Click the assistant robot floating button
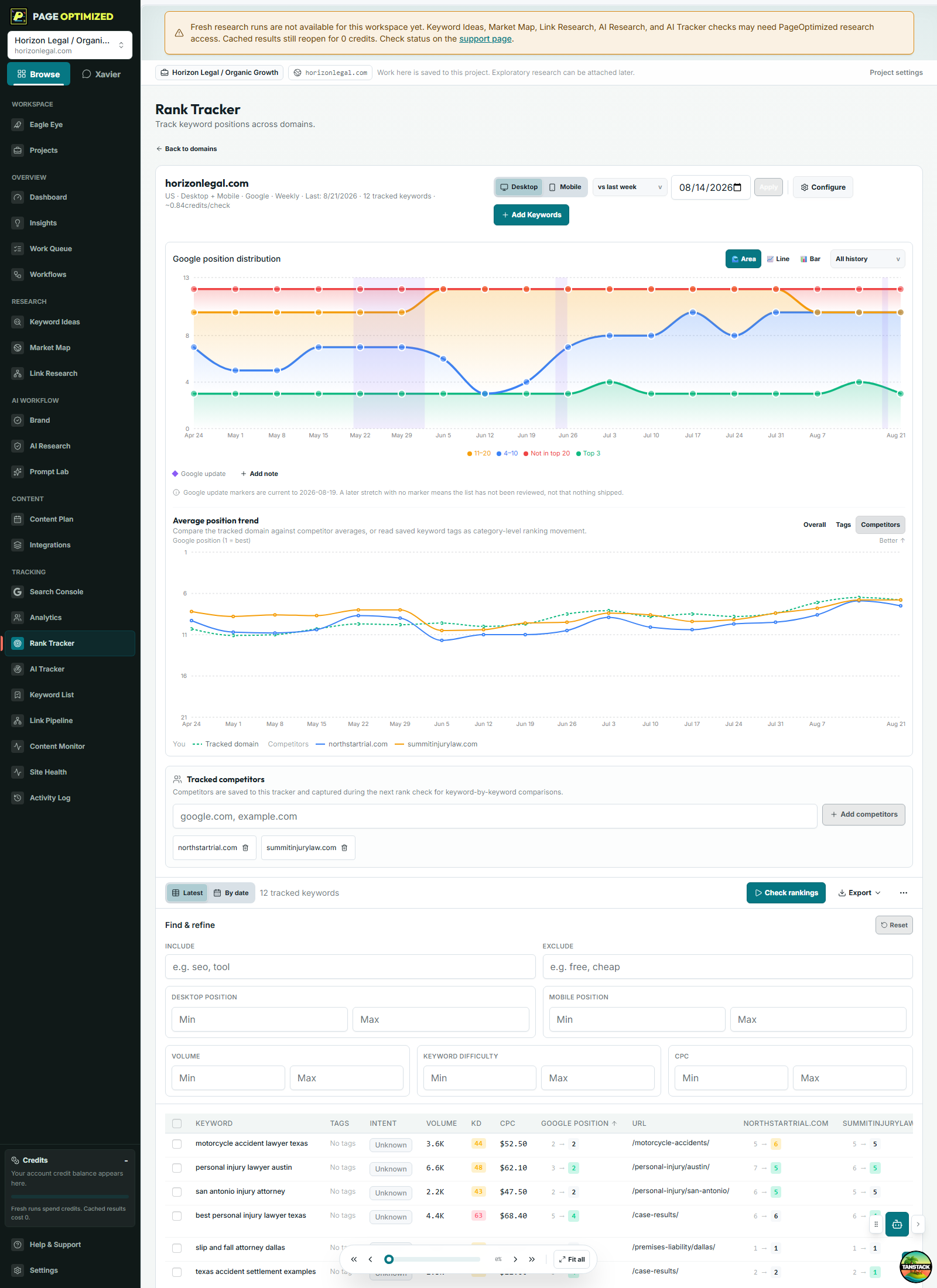The height and width of the screenshot is (1288, 937). click(897, 1224)
